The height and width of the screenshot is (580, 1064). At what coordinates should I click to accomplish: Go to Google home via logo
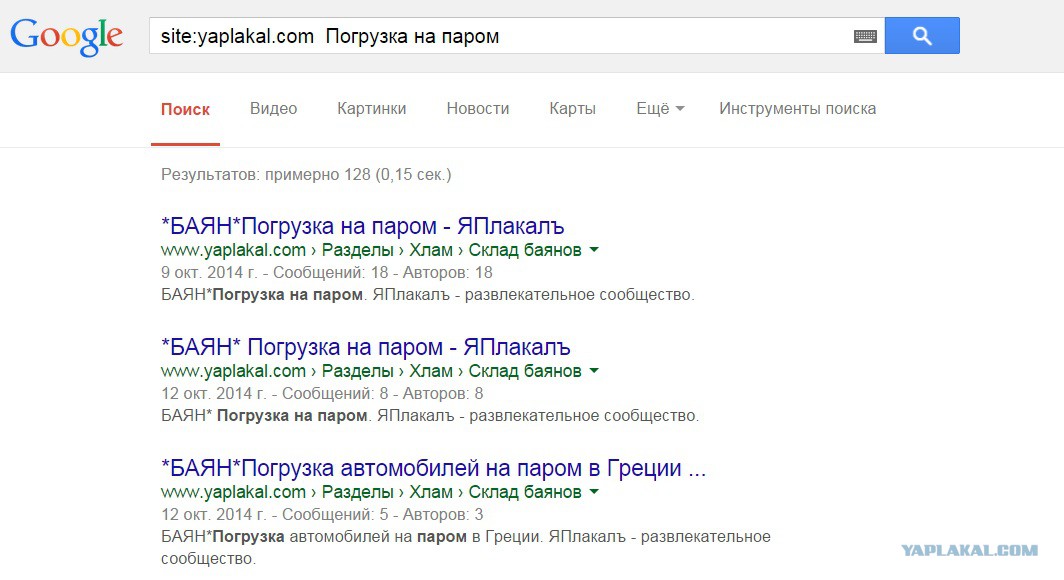(66, 37)
